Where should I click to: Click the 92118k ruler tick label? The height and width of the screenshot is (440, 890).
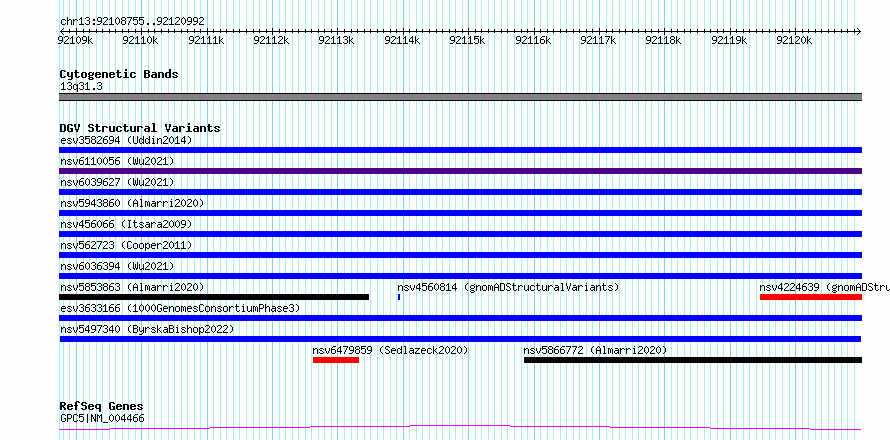tap(664, 40)
